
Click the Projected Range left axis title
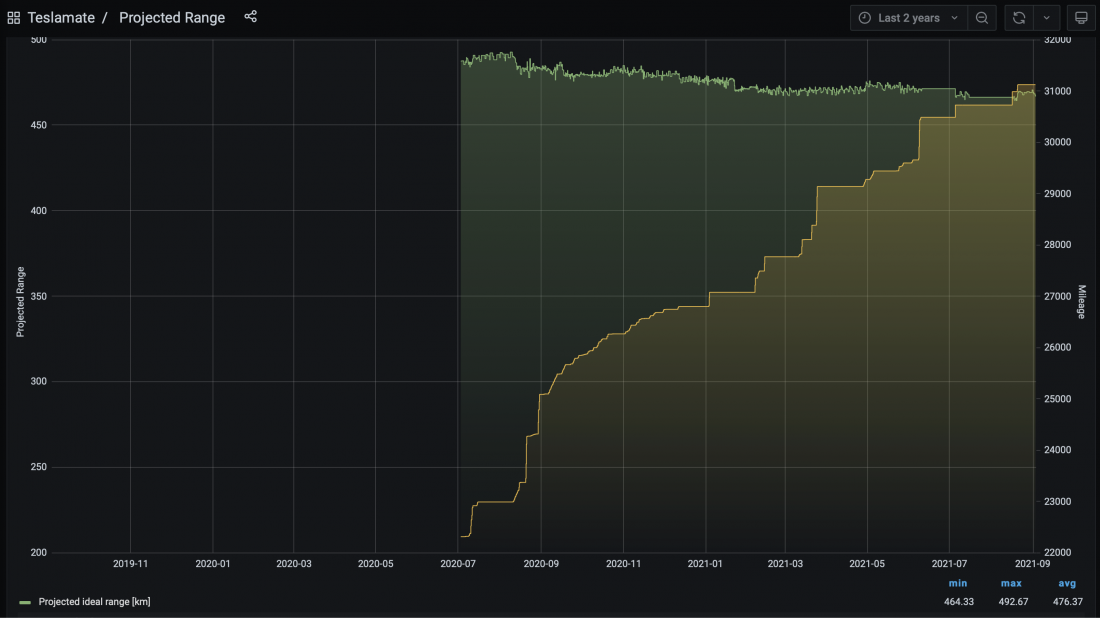(x=20, y=302)
